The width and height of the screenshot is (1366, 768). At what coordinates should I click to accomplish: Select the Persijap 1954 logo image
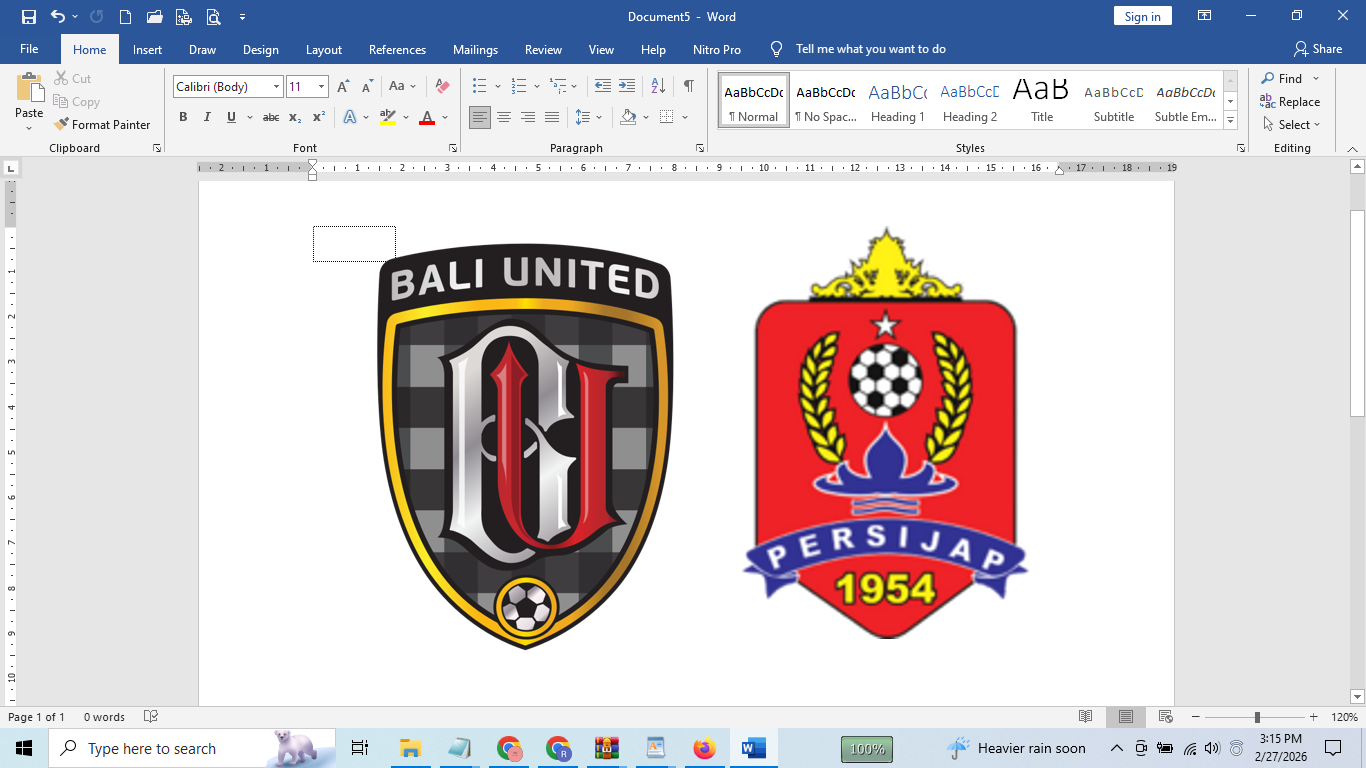tap(885, 433)
